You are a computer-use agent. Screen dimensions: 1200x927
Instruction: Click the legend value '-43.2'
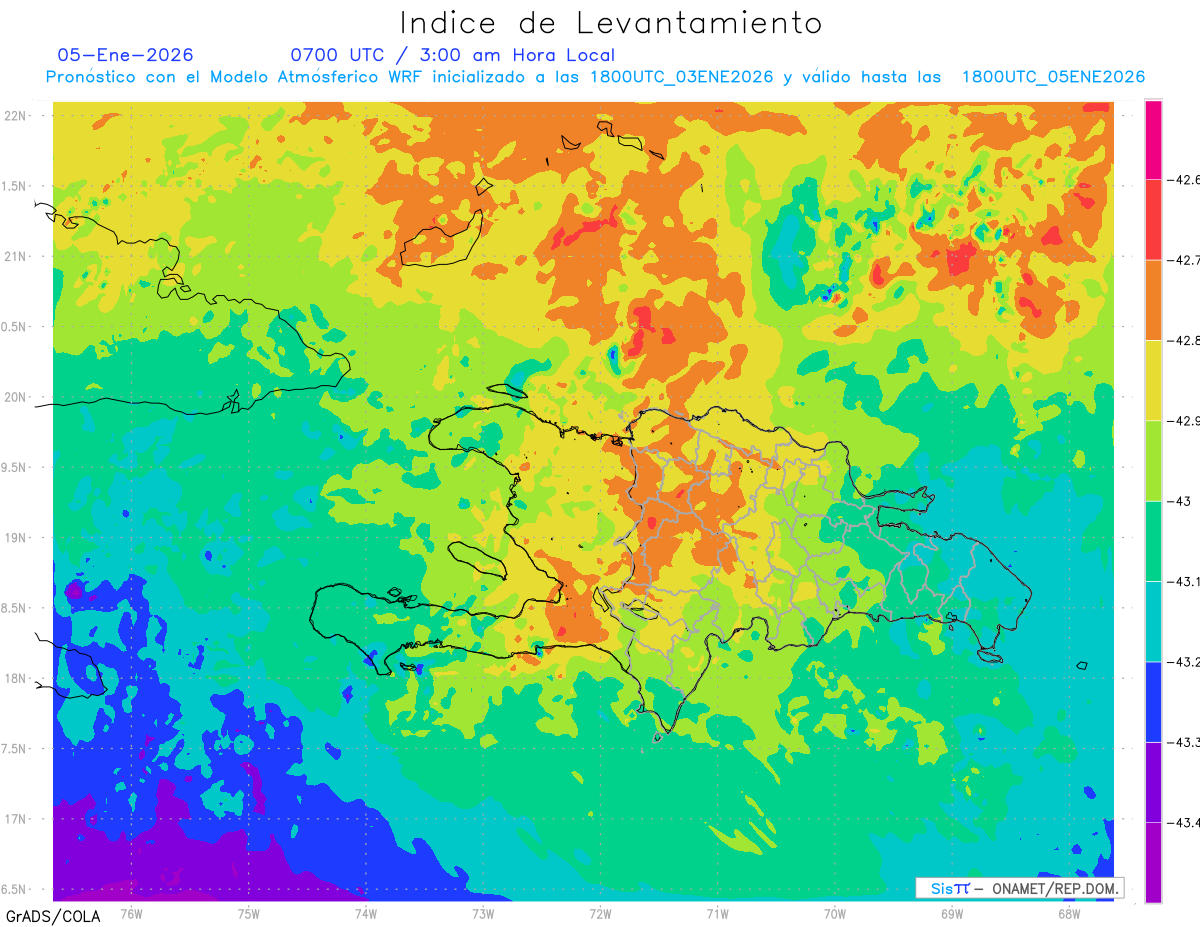(1183, 662)
